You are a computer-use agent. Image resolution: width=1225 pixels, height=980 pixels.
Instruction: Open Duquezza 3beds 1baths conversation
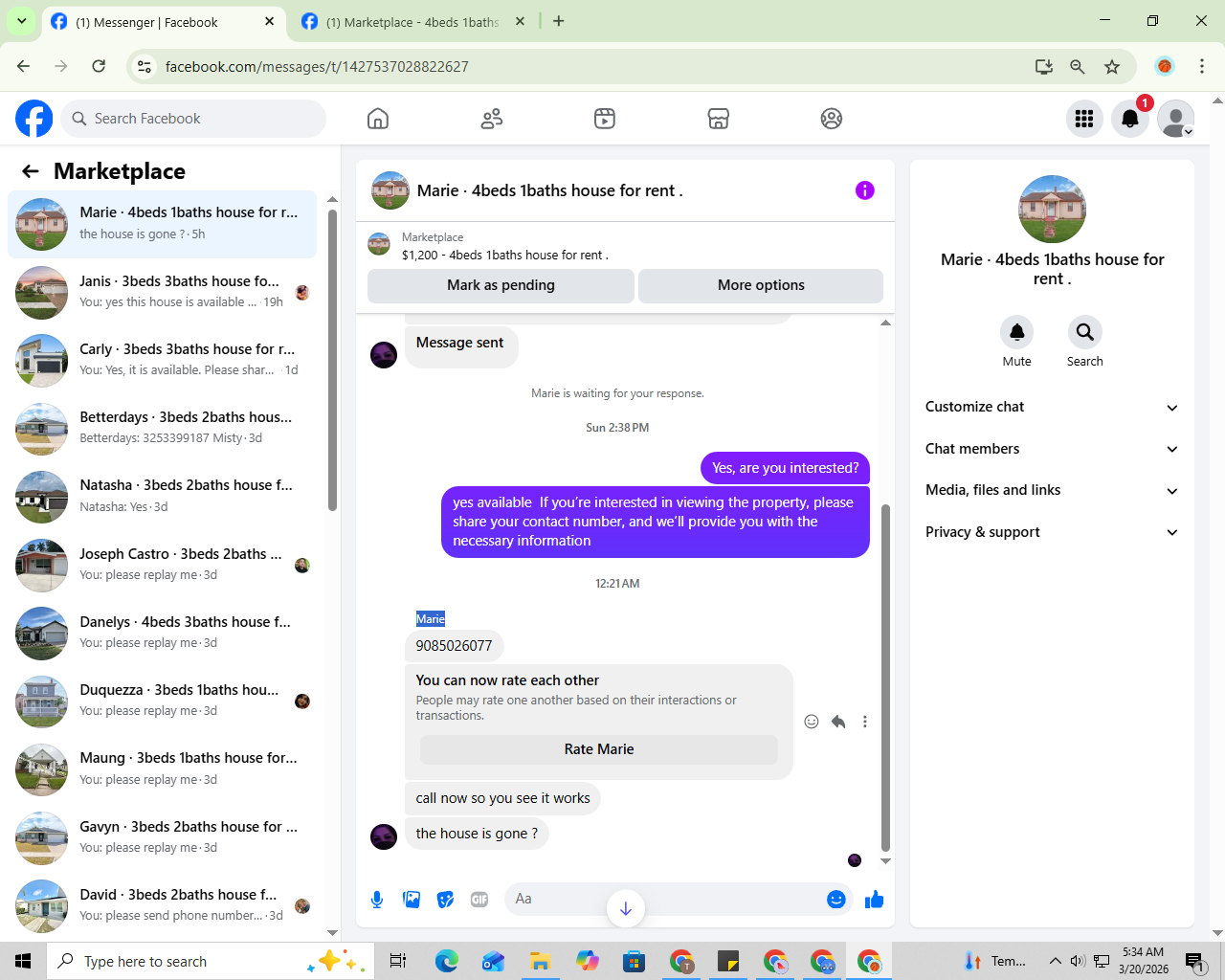point(163,701)
